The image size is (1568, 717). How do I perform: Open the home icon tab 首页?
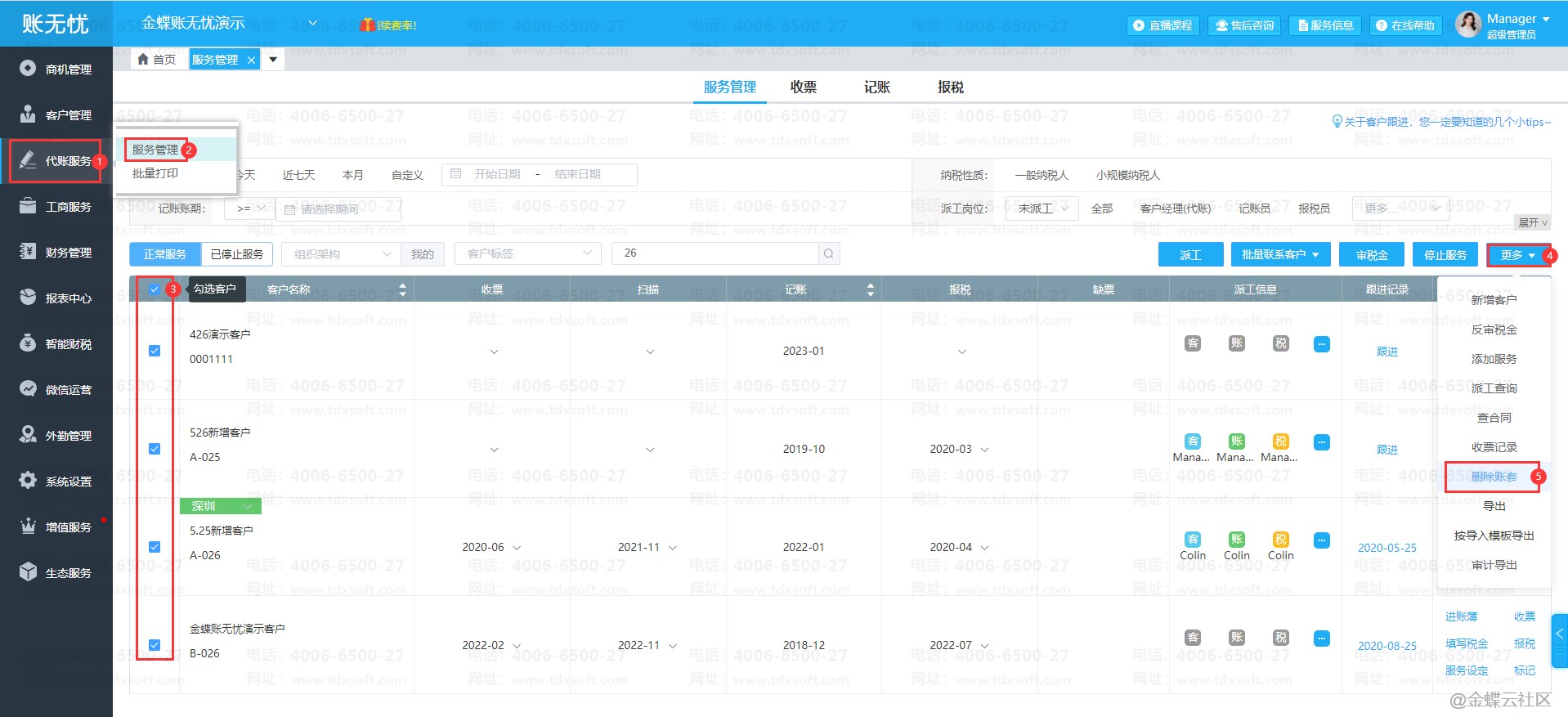157,60
